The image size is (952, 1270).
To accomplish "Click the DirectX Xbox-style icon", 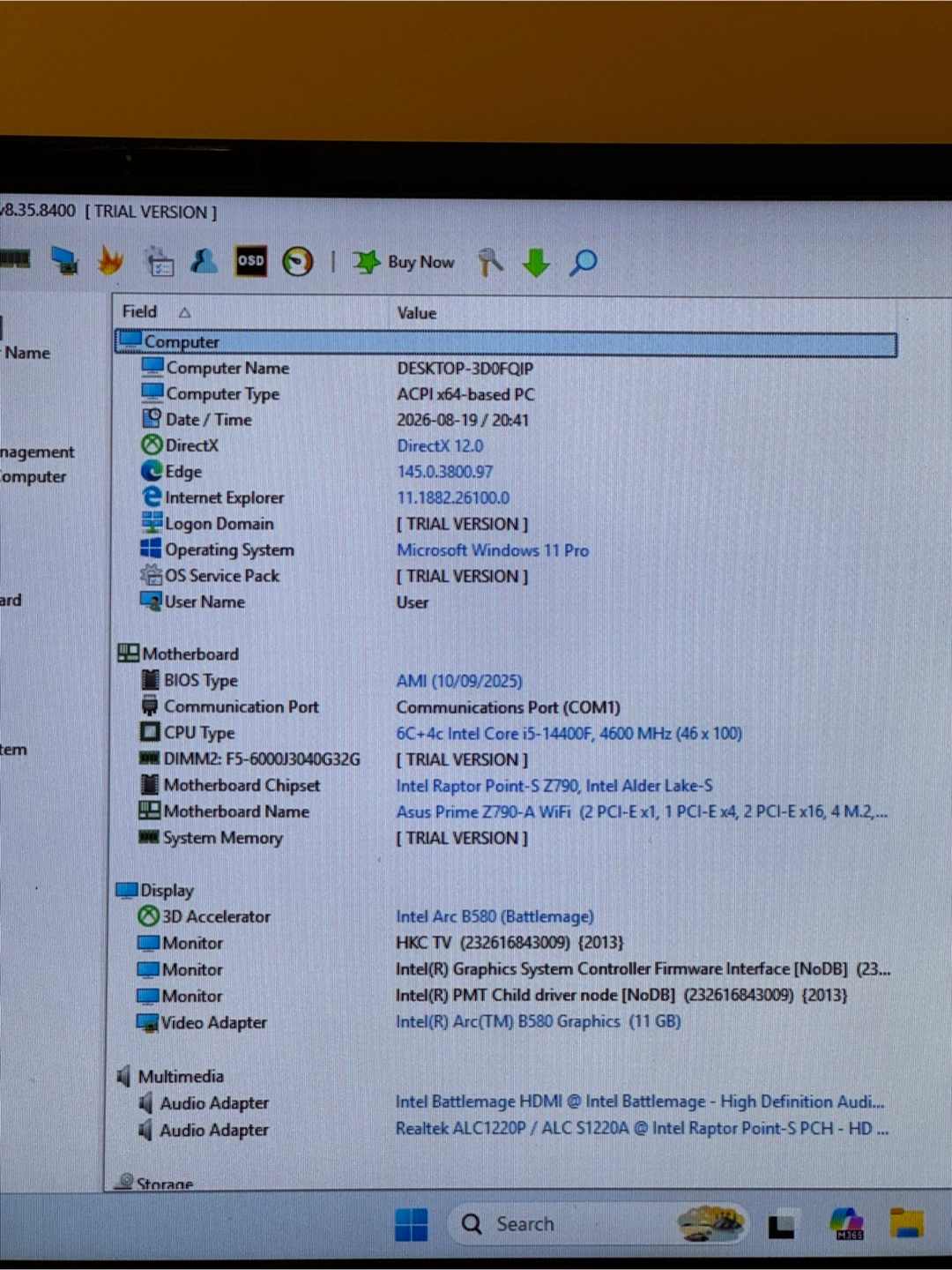I will pyautogui.click(x=152, y=445).
